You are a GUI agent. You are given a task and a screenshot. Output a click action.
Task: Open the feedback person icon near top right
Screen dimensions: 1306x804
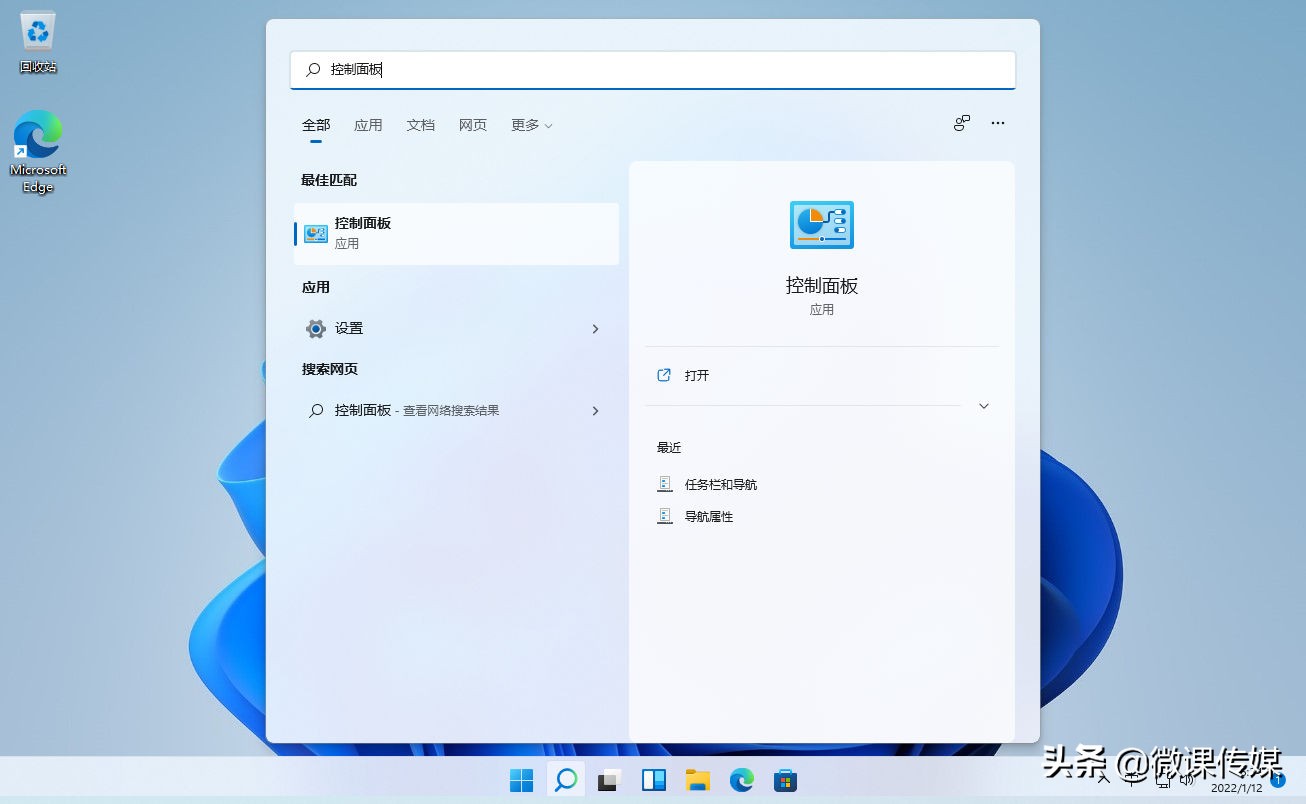point(961,123)
